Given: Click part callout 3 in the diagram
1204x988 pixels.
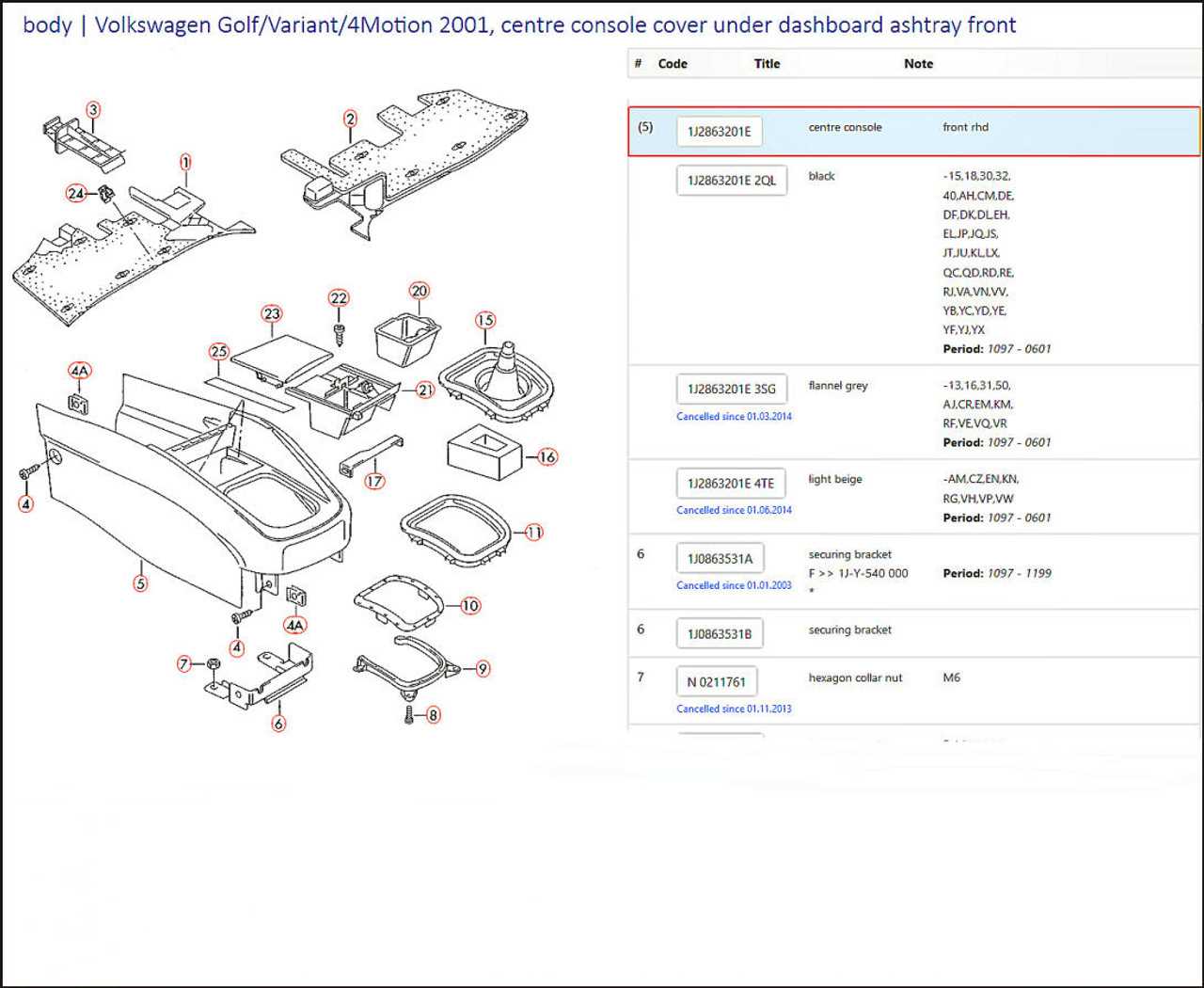Looking at the screenshot, I should pos(92,110).
